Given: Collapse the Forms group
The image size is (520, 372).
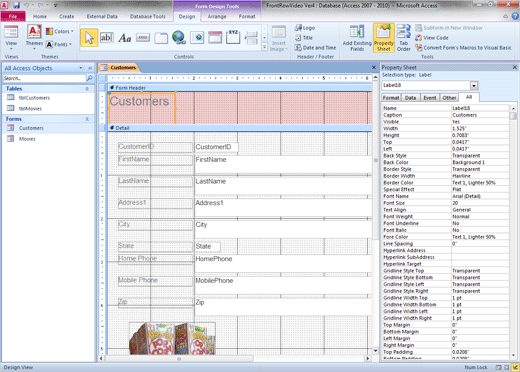Looking at the screenshot, I should point(87,119).
